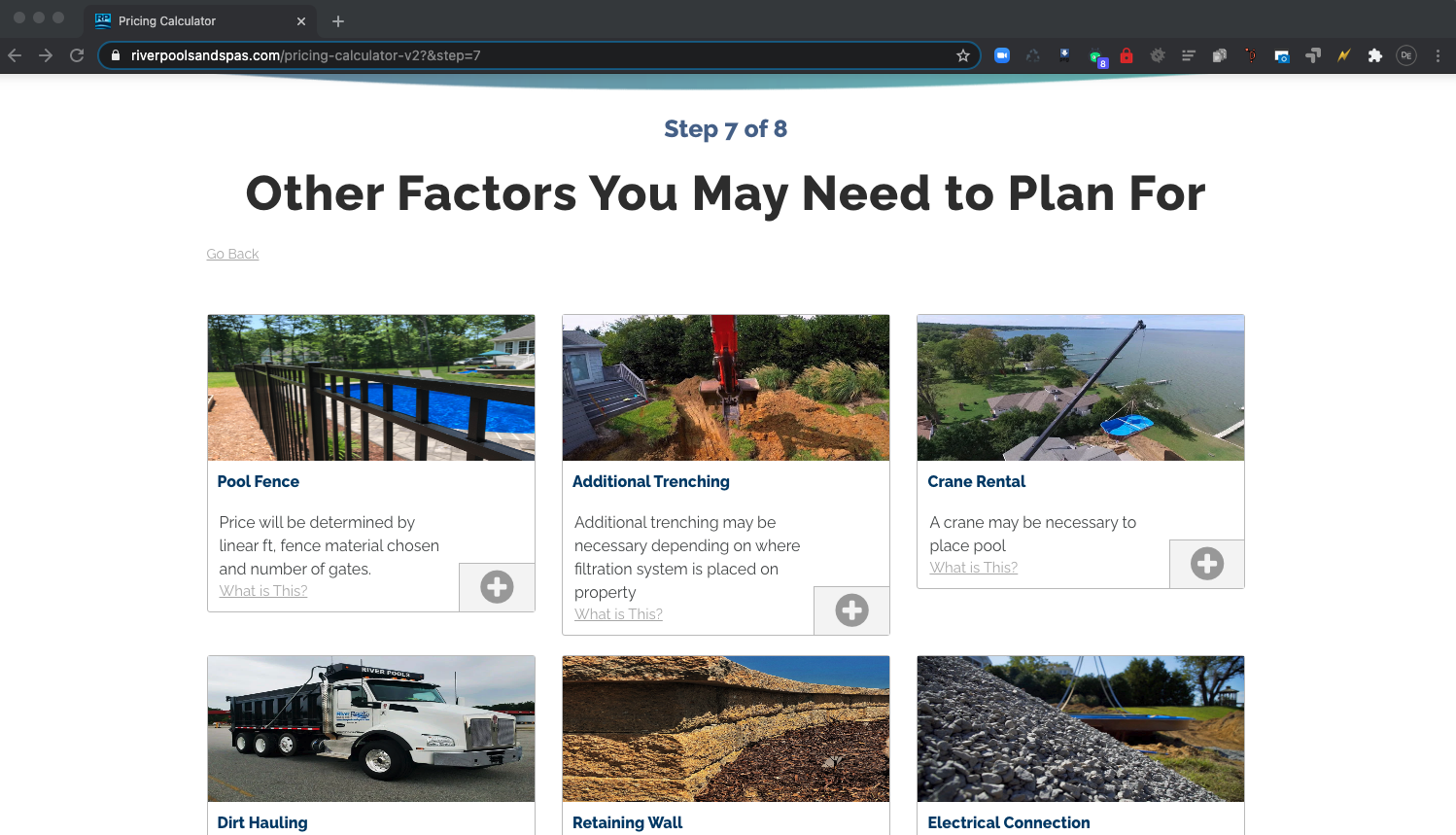The width and height of the screenshot is (1456, 835).
Task: Add Crane Rental using the plus icon
Action: (x=1207, y=564)
